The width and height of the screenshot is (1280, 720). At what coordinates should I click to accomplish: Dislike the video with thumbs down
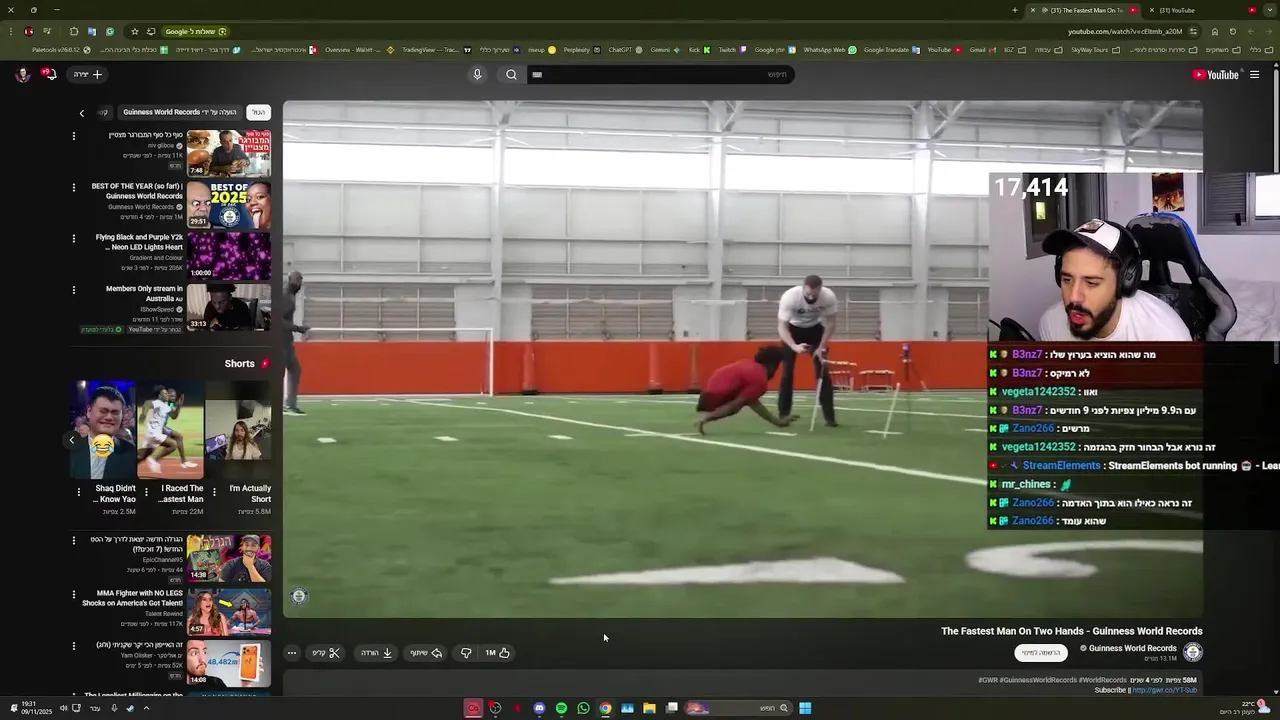point(466,653)
